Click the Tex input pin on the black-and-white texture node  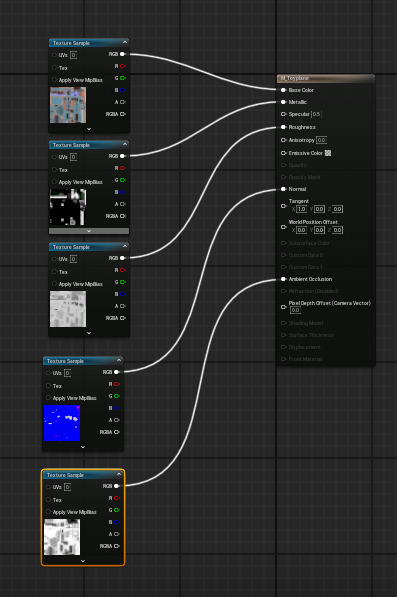54,170
